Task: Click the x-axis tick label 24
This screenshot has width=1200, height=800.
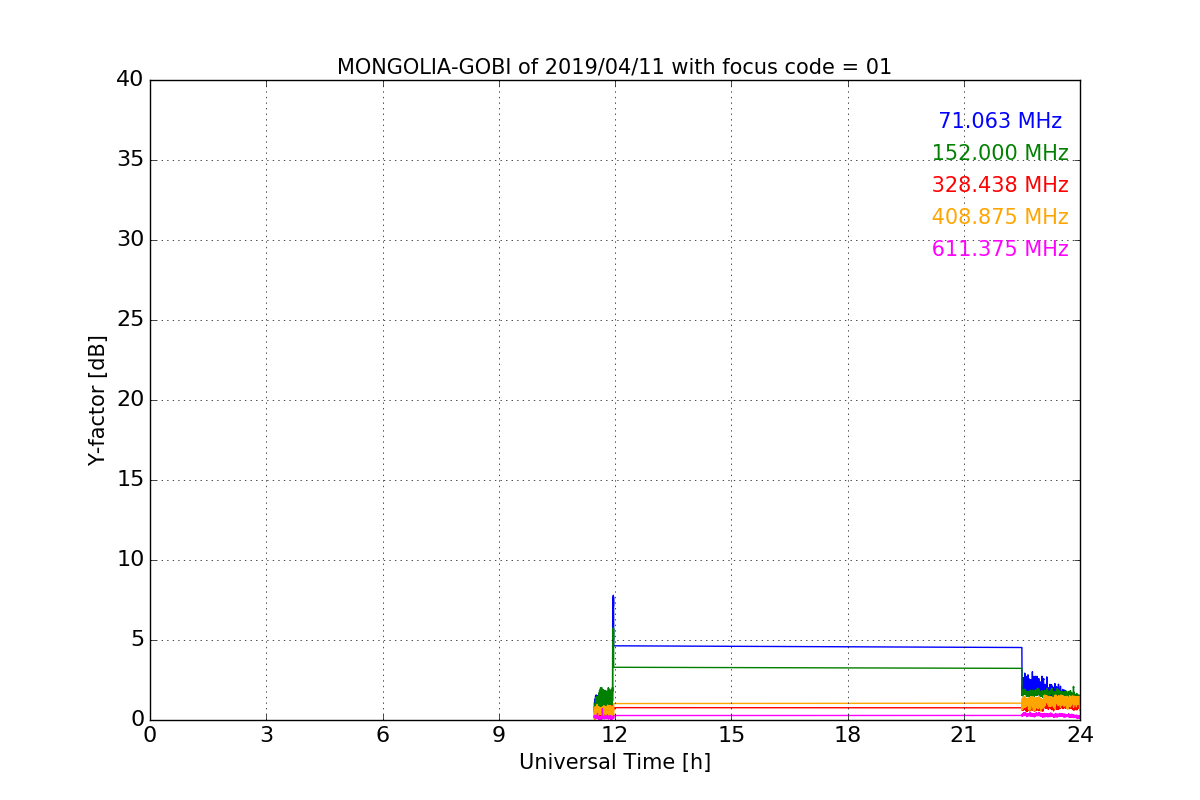Action: pos(1080,735)
